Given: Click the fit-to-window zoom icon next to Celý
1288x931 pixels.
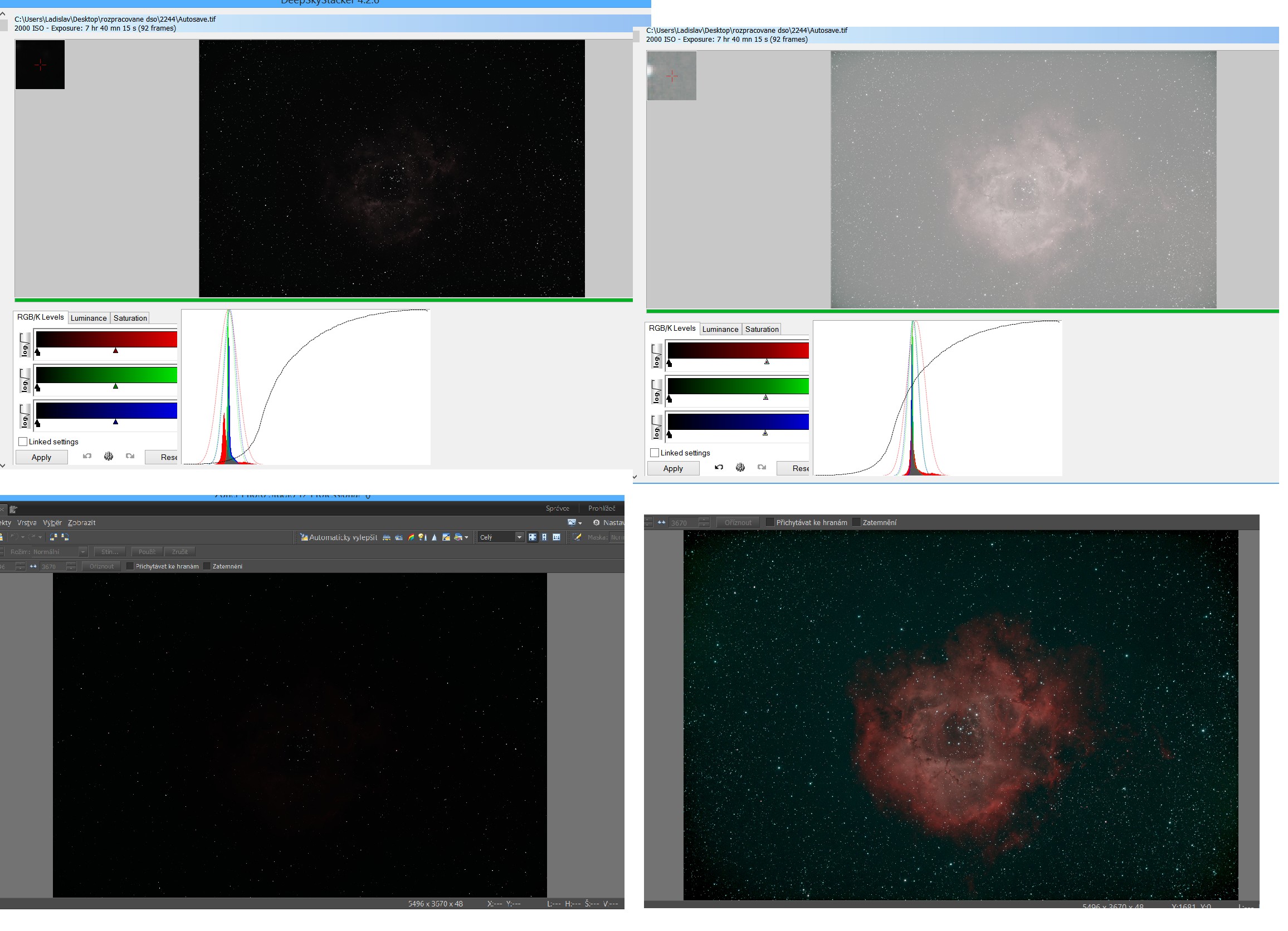Looking at the screenshot, I should [532, 537].
